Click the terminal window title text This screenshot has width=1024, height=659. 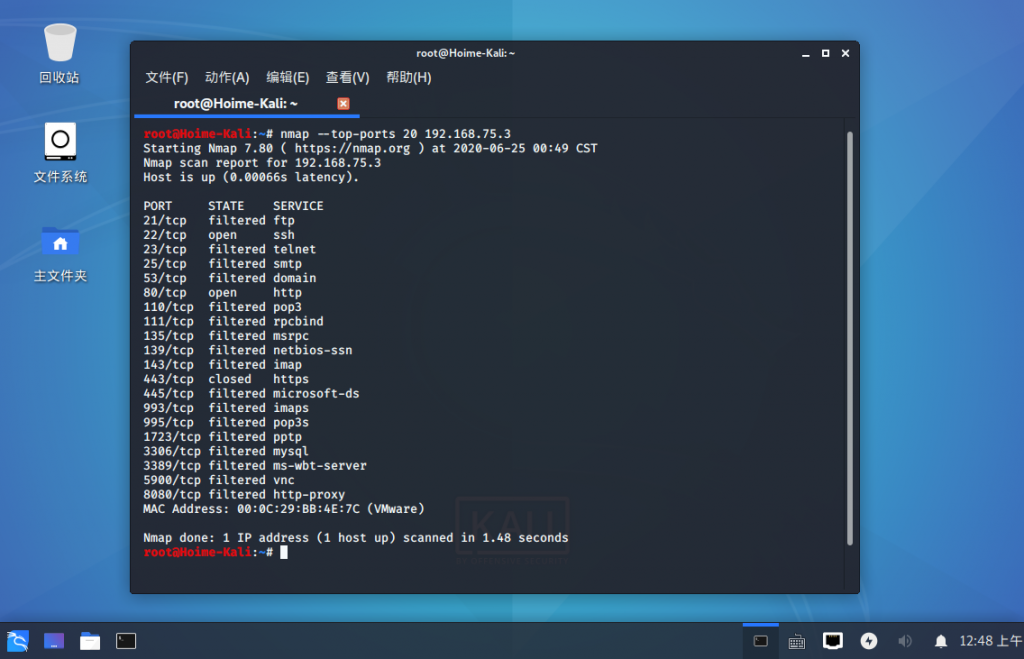[465, 54]
